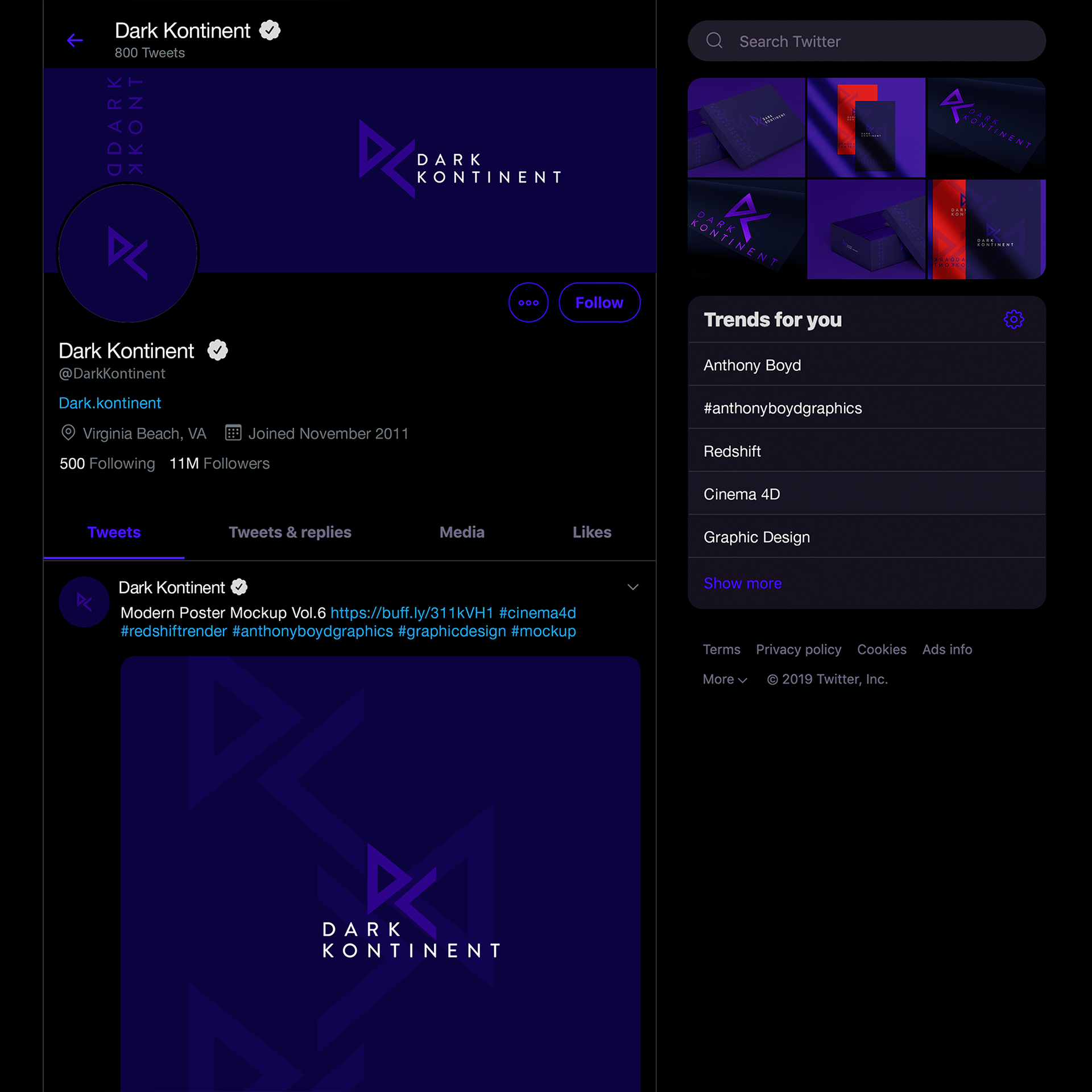Open the Dark.kontinent website link
The image size is (1092, 1092).
point(110,403)
